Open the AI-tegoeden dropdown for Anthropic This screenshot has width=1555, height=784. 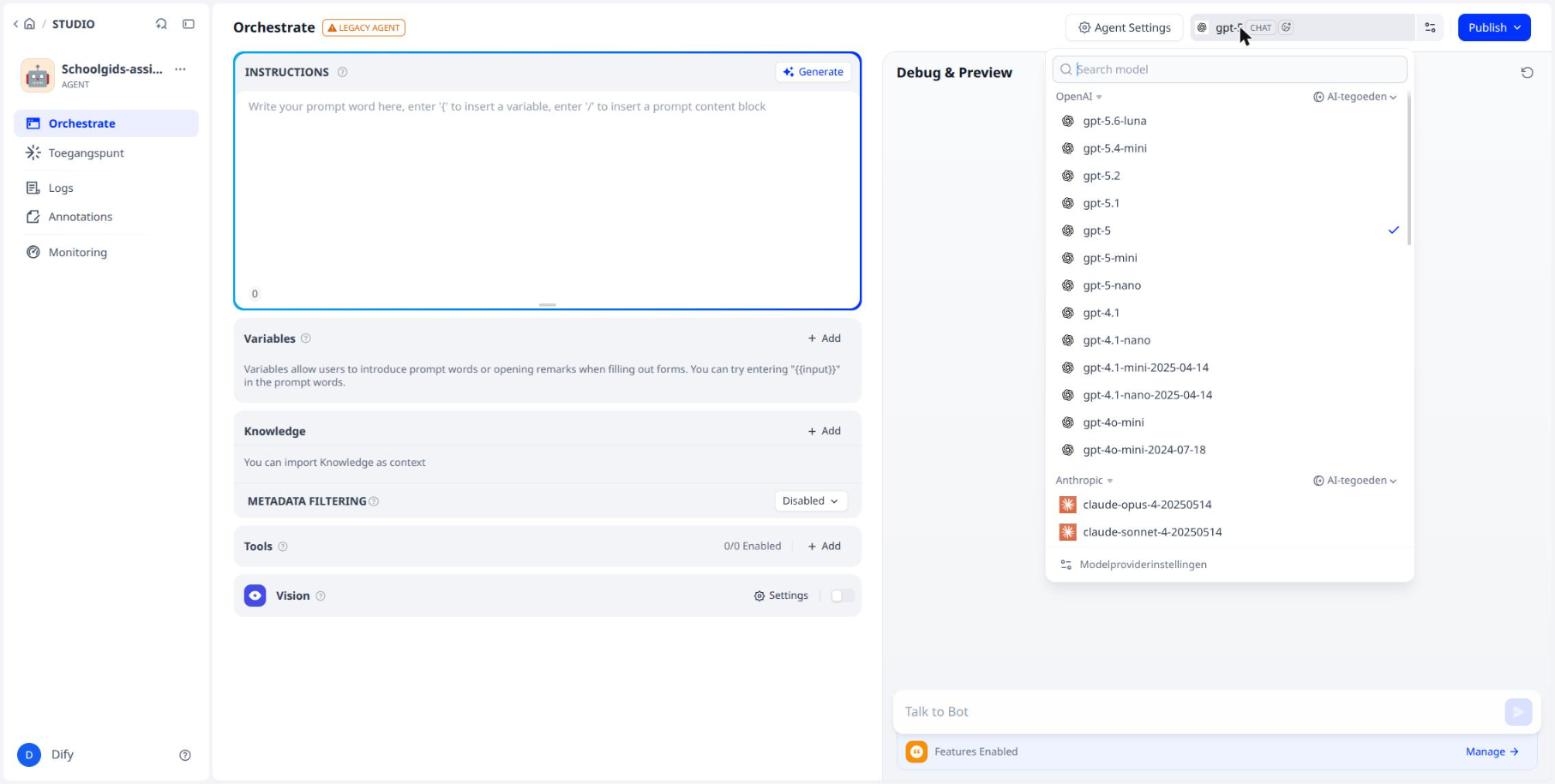[1355, 481]
